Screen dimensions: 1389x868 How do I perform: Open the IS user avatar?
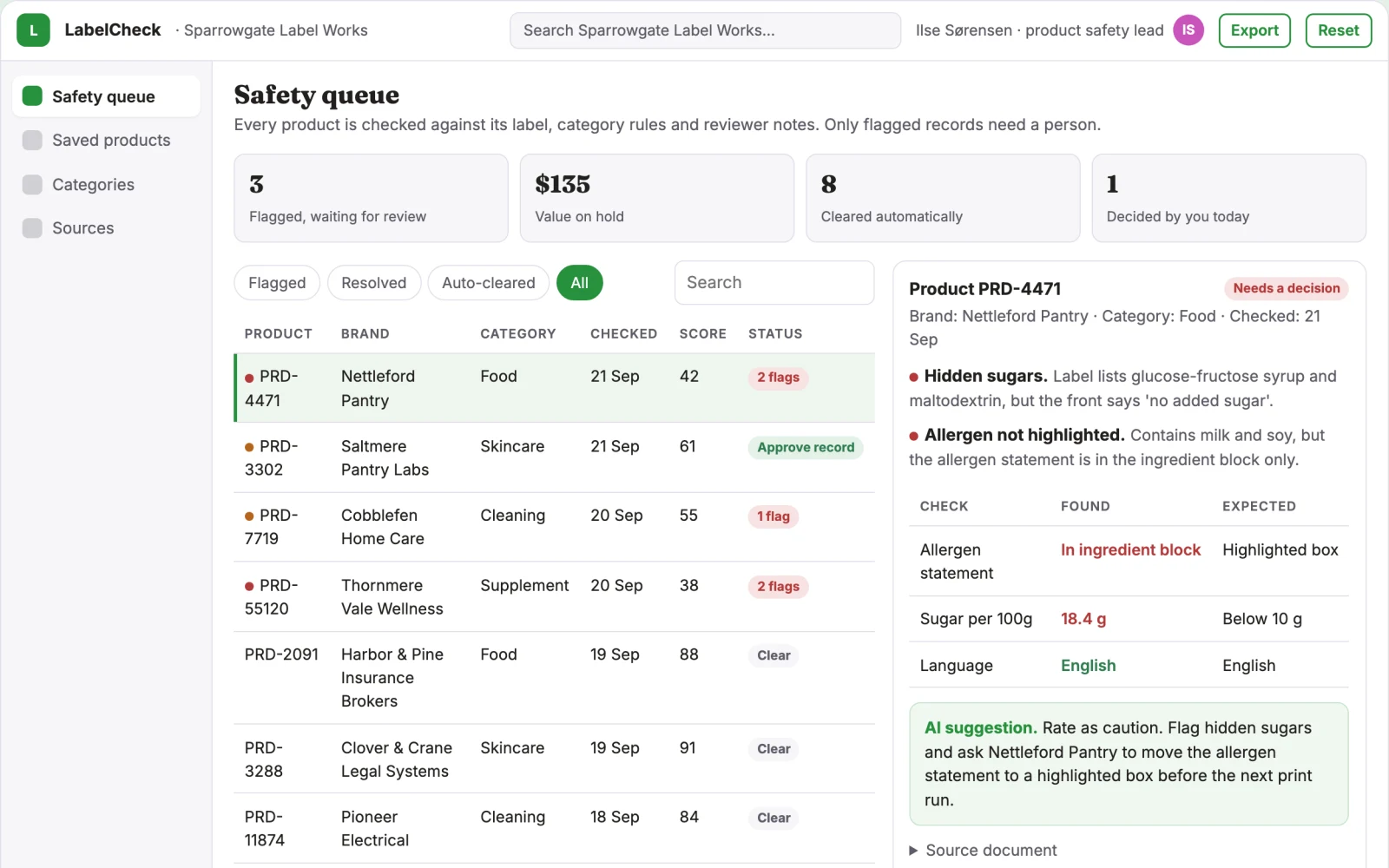[x=1188, y=30]
